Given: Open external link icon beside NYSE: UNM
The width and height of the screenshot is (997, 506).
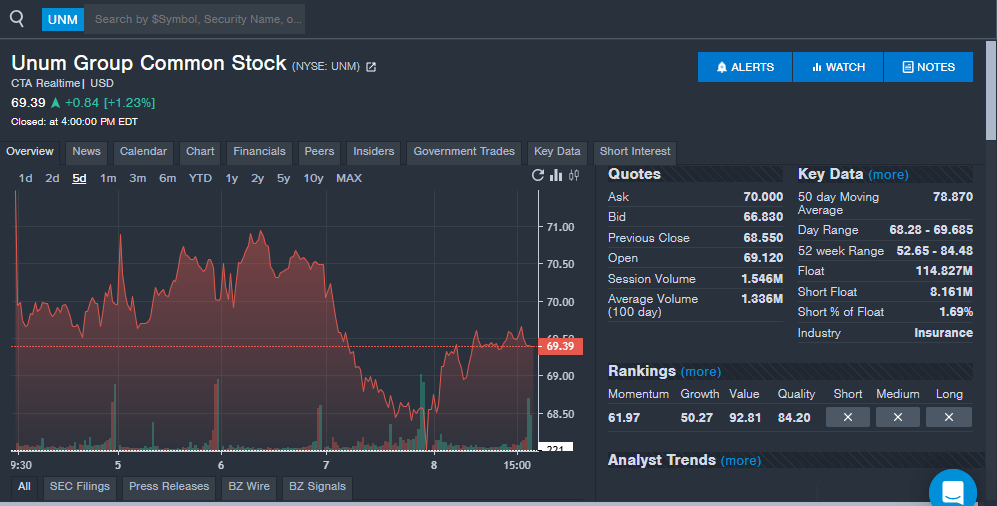Looking at the screenshot, I should pyautogui.click(x=371, y=67).
